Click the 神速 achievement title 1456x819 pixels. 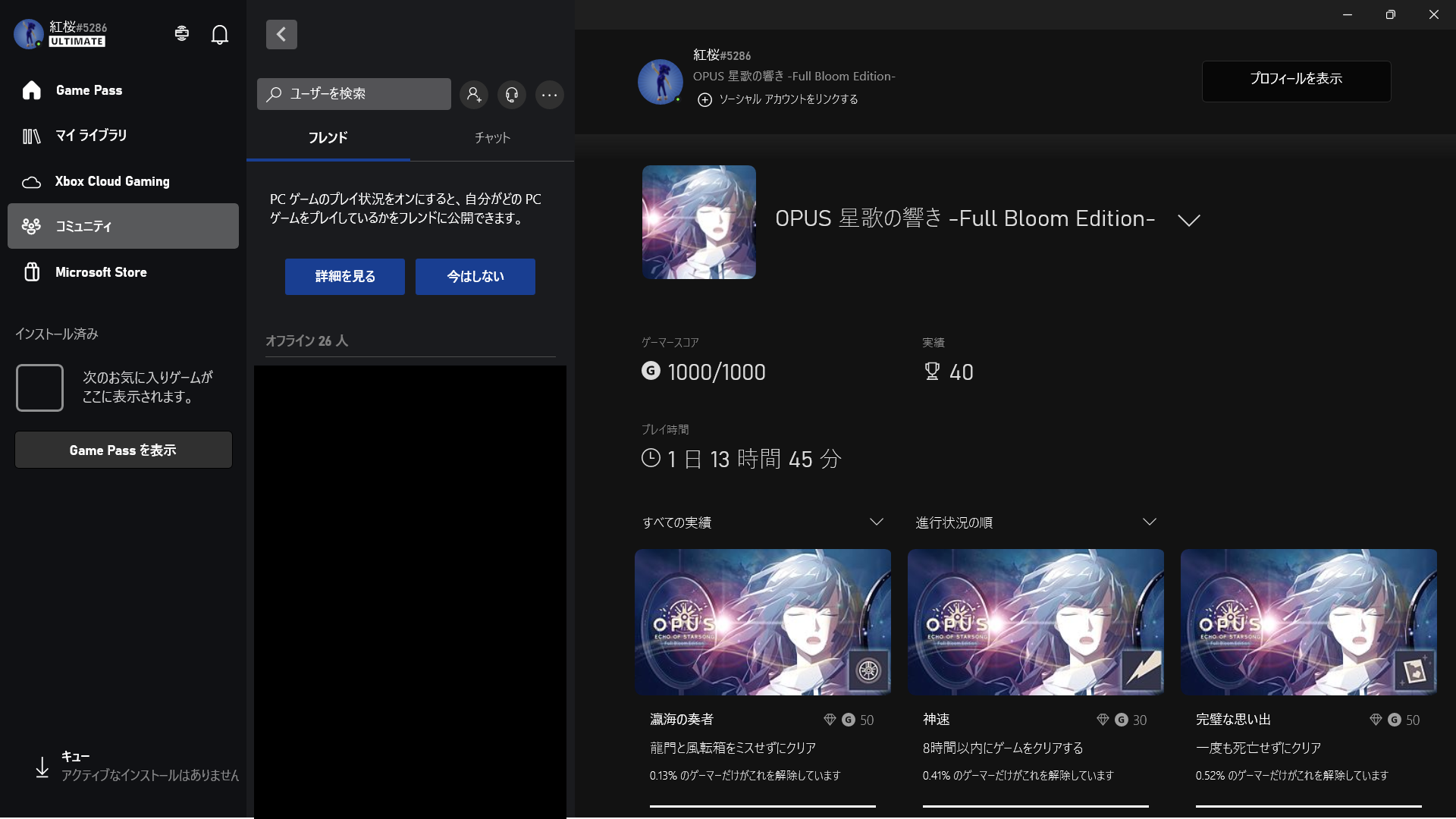click(937, 719)
